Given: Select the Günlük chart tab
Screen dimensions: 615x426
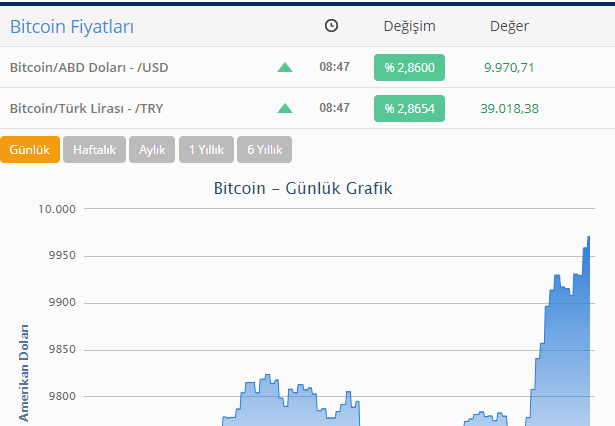Looking at the screenshot, I should (30, 149).
